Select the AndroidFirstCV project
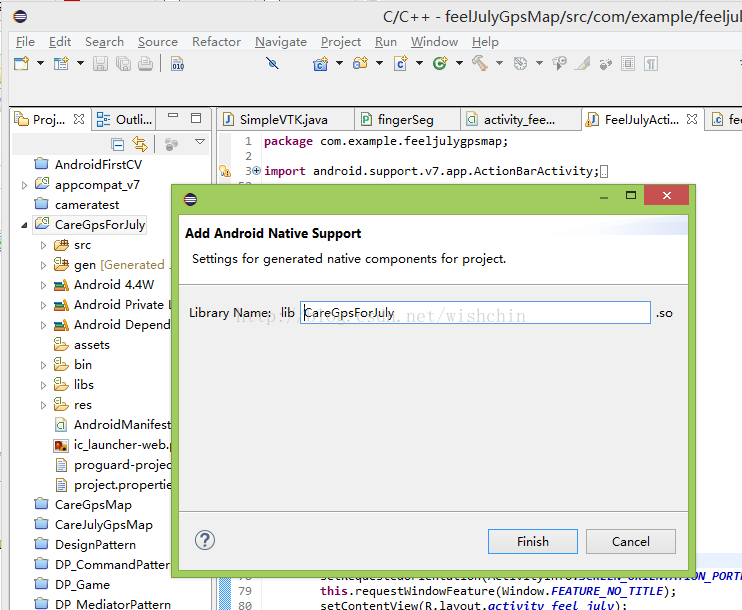Screen dimensions: 742x610 (x=88, y=165)
